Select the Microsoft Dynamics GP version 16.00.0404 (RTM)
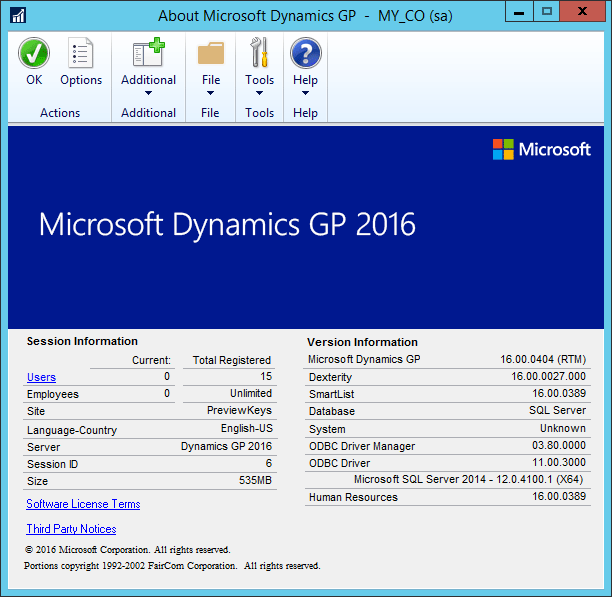This screenshot has width=612, height=597. tap(543, 359)
